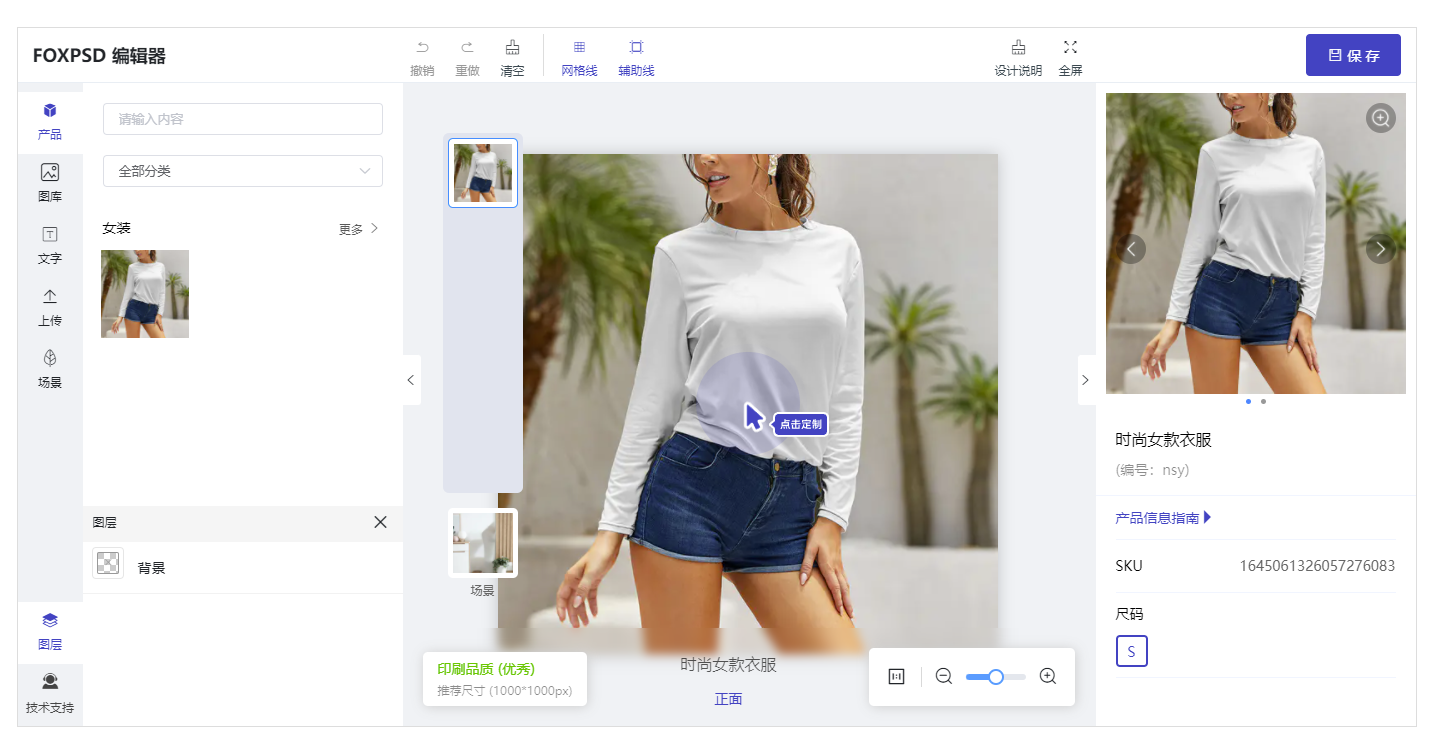Open the 产品信息指南 link
This screenshot has width=1441, height=745.
coord(1162,518)
